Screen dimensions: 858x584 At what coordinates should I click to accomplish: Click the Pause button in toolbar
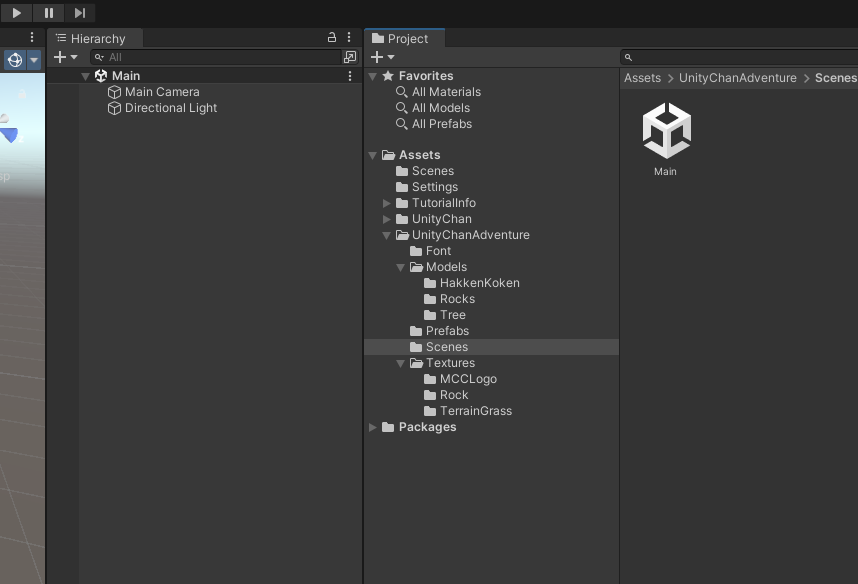coord(48,13)
